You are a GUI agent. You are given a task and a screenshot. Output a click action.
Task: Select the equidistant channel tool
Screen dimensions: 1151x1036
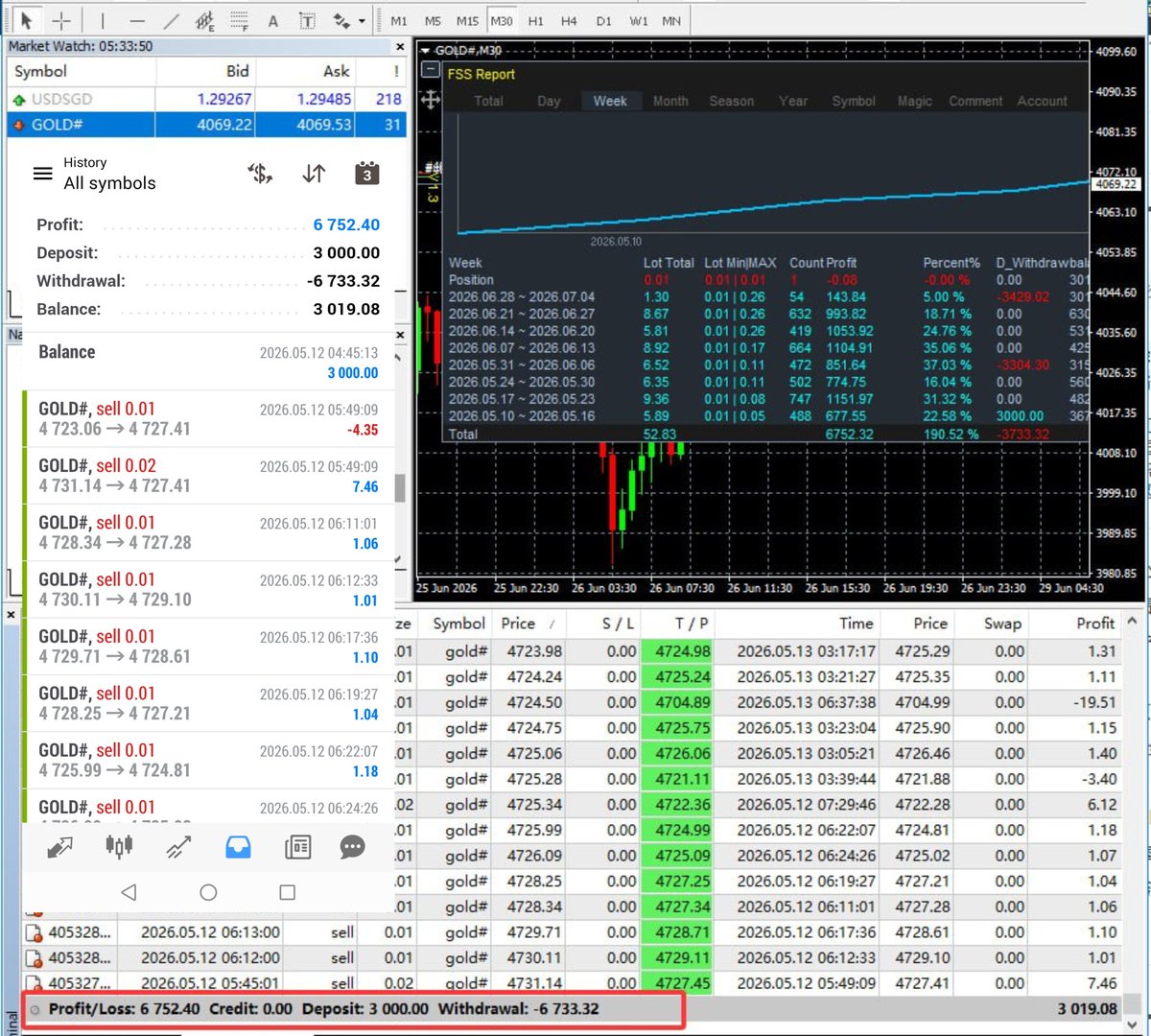204,20
